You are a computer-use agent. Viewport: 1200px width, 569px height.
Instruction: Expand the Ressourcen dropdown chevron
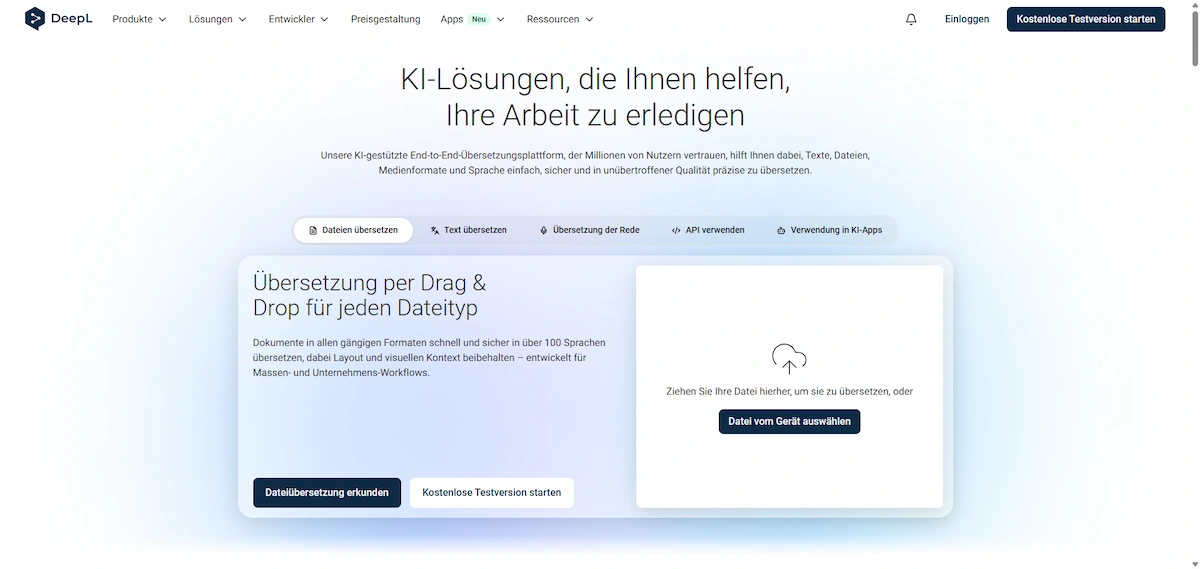coord(589,19)
